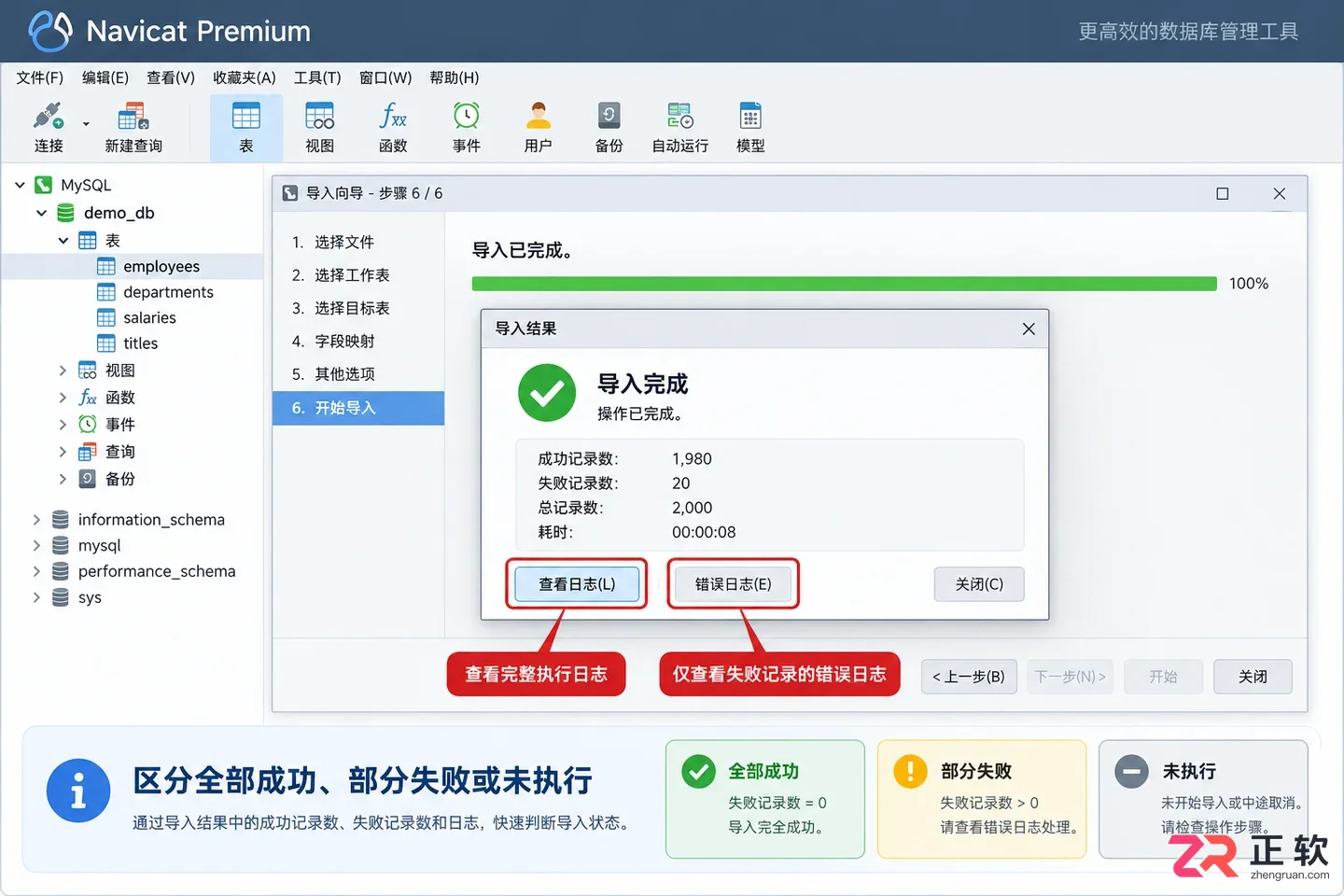Click the information_schema database icon
The width and height of the screenshot is (1344, 896).
pos(61,519)
